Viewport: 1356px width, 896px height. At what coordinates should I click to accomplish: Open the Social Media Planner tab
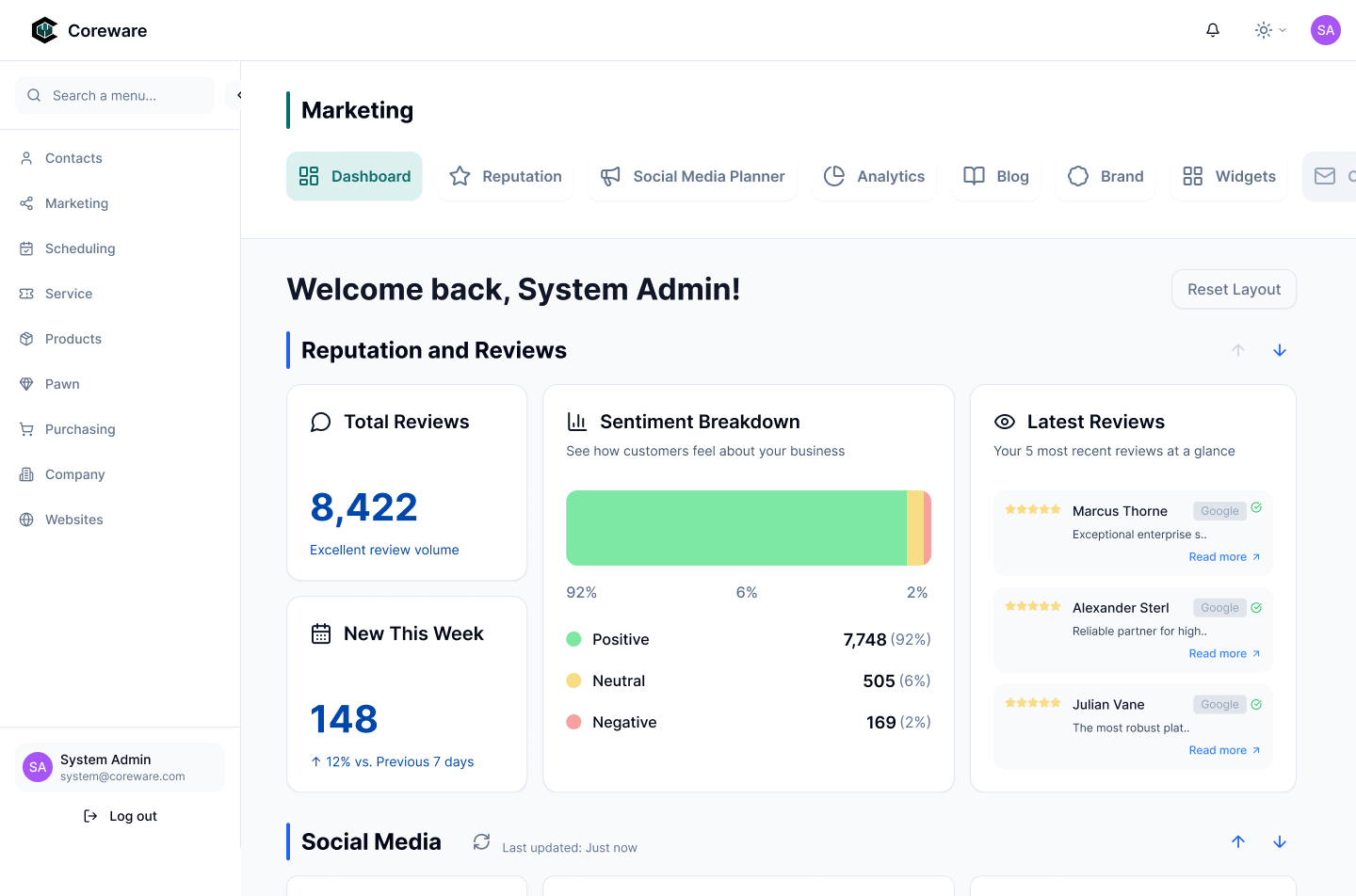(x=692, y=176)
